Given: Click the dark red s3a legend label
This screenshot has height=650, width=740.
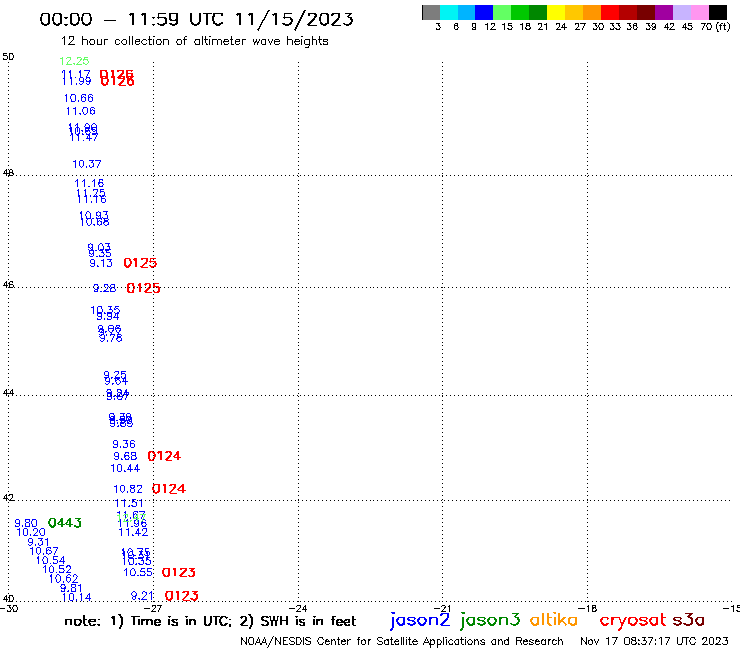Looking at the screenshot, I should [688, 620].
